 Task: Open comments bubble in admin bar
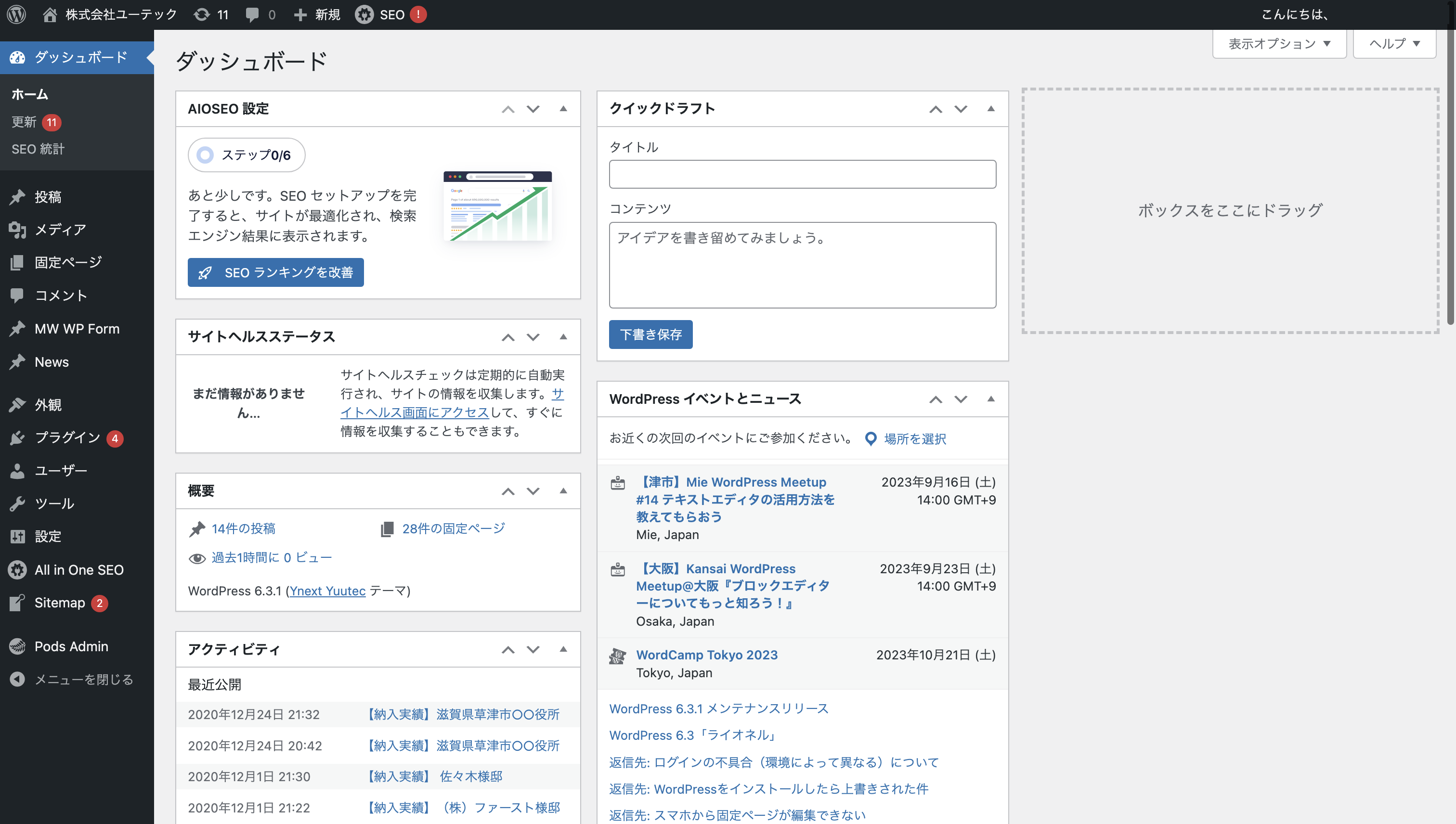[252, 15]
